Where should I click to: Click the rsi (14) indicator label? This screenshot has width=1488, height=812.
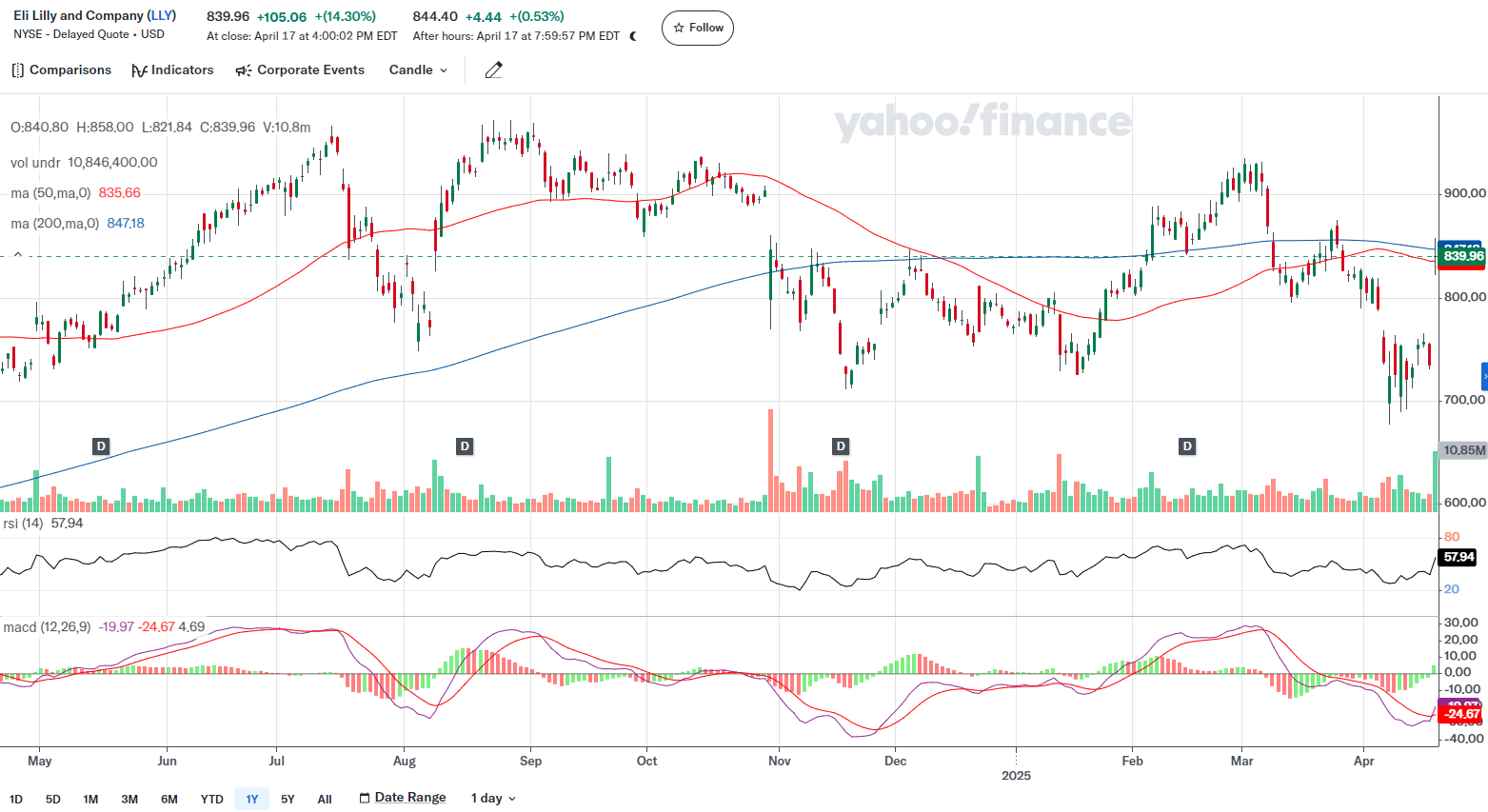tap(23, 524)
